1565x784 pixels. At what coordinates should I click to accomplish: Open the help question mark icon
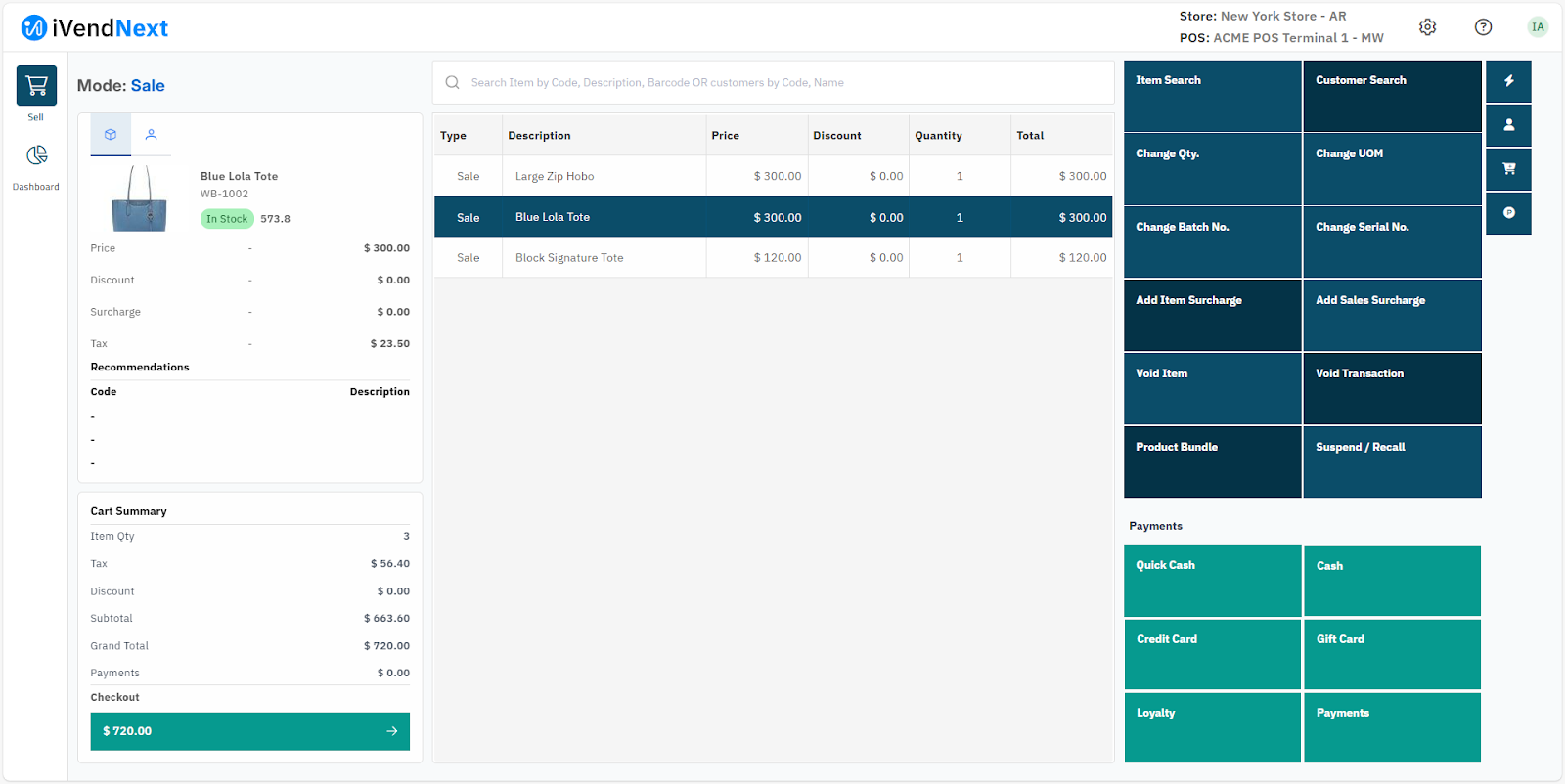[x=1483, y=27]
